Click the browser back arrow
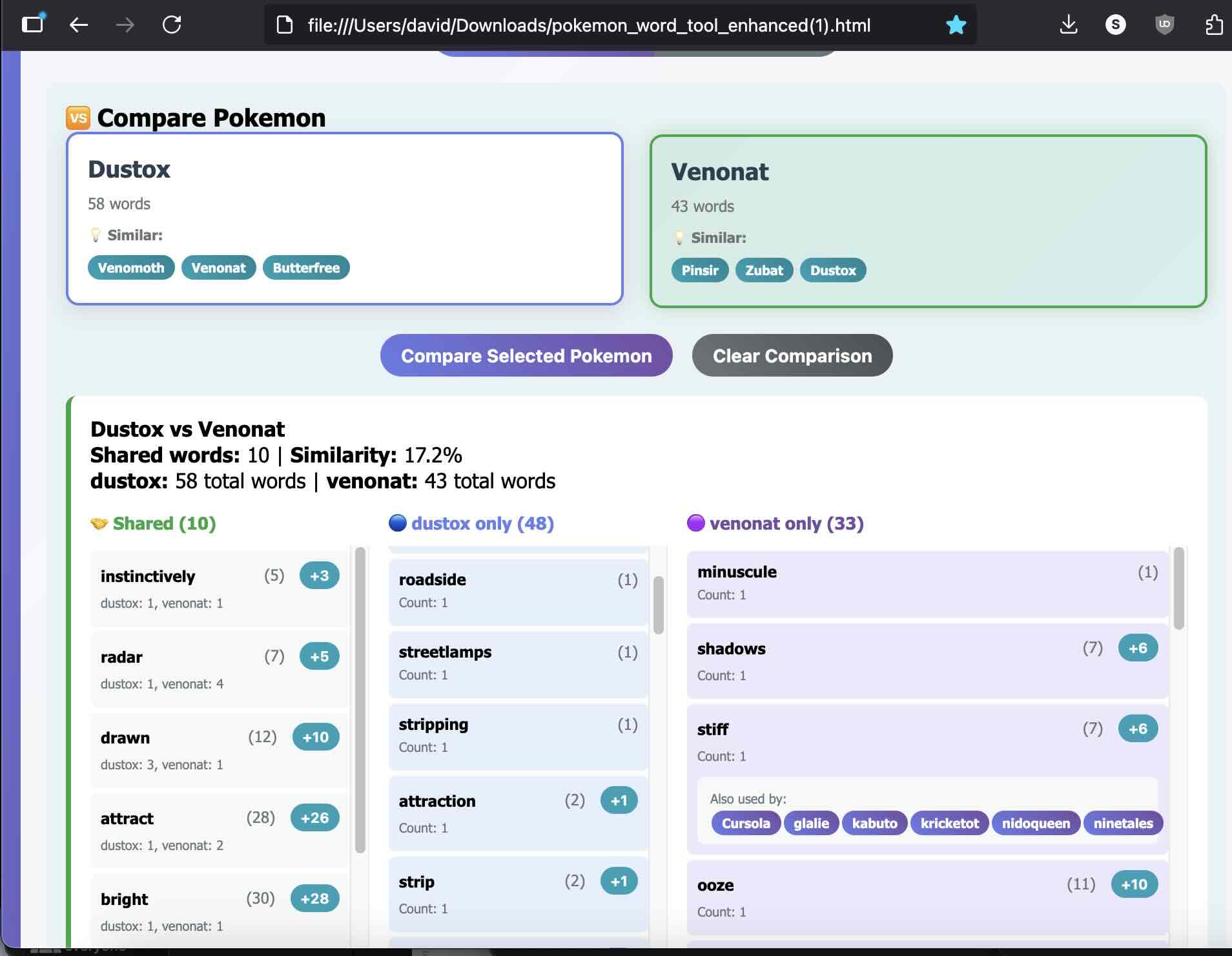Screen dimensions: 1232x956 pyautogui.click(x=78, y=25)
